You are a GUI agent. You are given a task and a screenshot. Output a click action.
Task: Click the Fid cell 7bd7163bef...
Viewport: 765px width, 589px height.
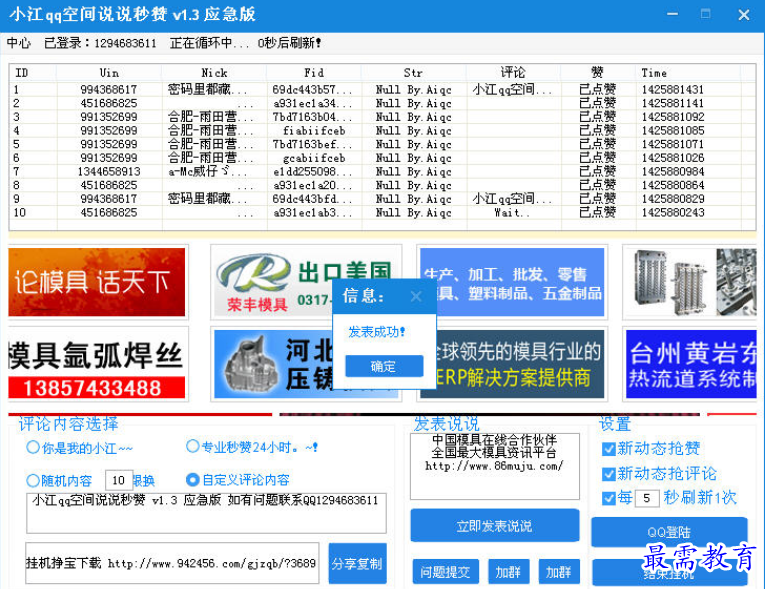(x=312, y=144)
